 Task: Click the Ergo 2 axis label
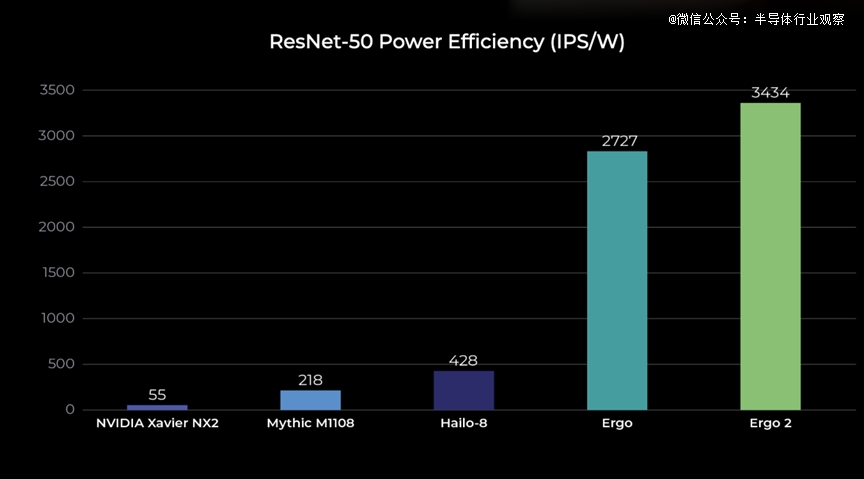click(x=770, y=423)
